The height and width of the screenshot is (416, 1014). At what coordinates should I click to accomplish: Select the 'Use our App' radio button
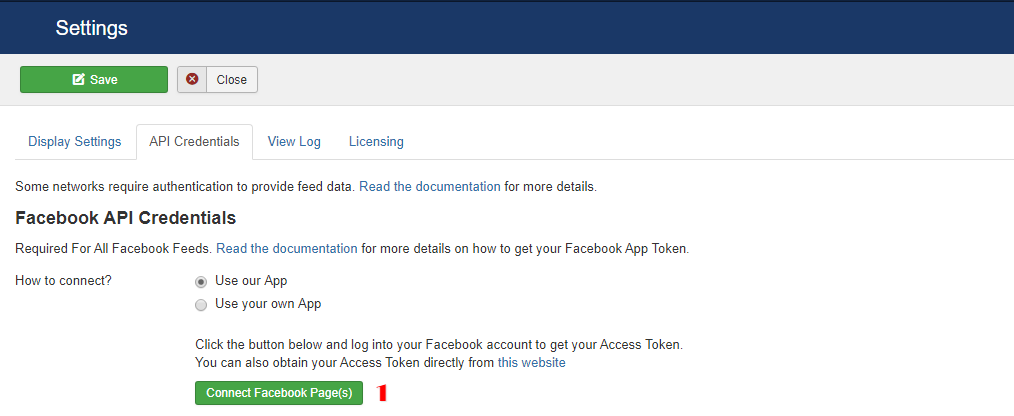(x=201, y=282)
